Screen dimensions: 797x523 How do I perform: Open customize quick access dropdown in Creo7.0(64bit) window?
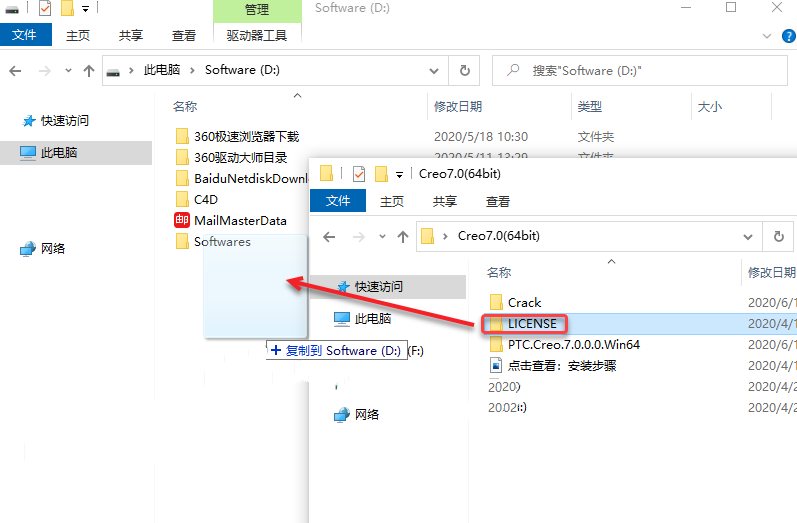pyautogui.click(x=400, y=175)
